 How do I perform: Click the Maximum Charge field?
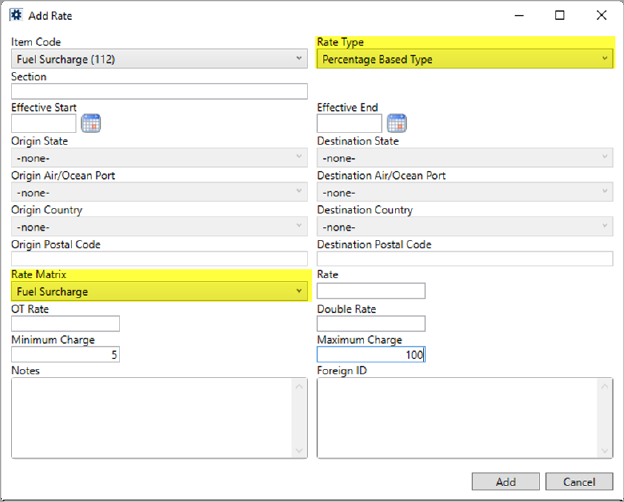[371, 355]
